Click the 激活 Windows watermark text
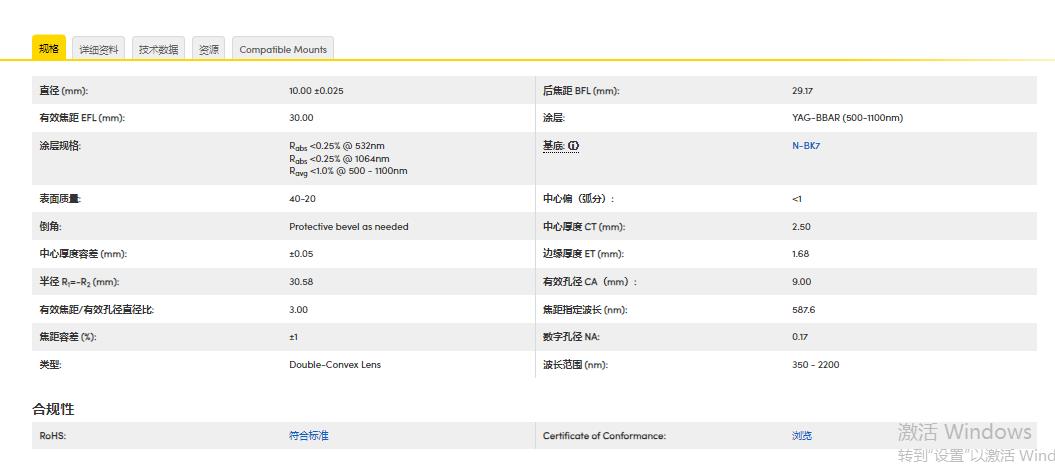The width and height of the screenshot is (1055, 466). click(x=964, y=432)
